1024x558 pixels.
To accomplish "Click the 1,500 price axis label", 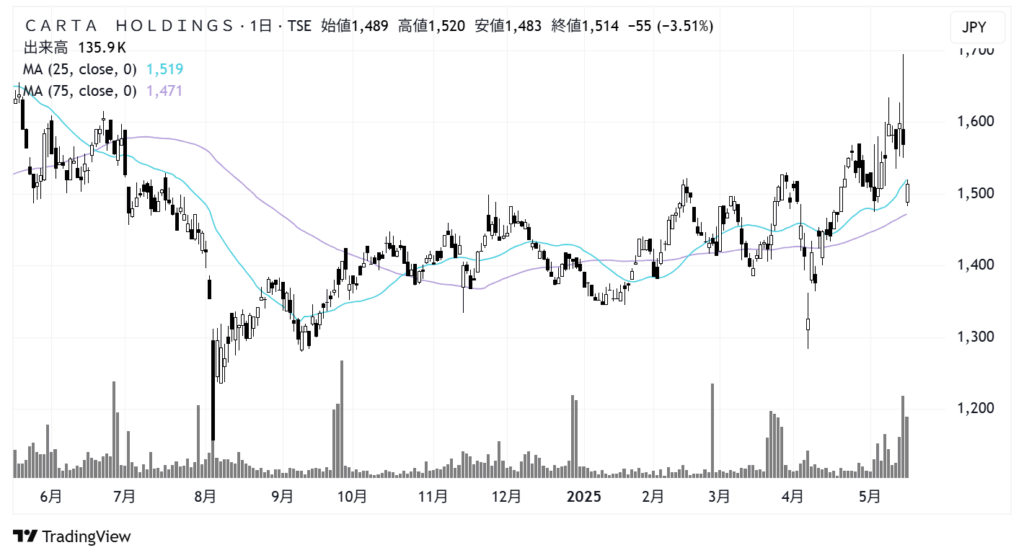I will (x=976, y=193).
